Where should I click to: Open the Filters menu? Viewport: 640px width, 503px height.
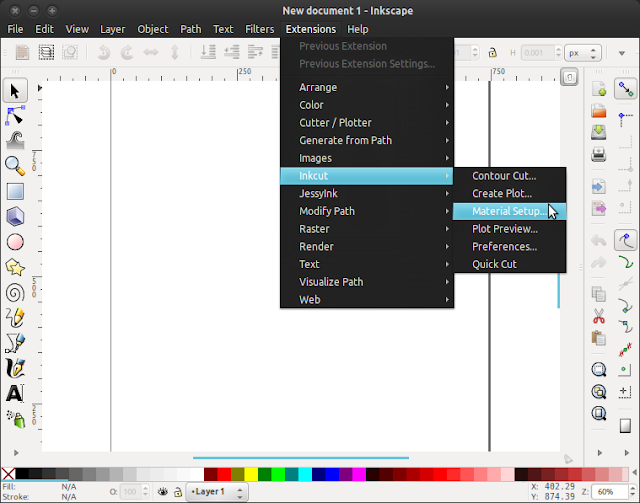(x=260, y=29)
